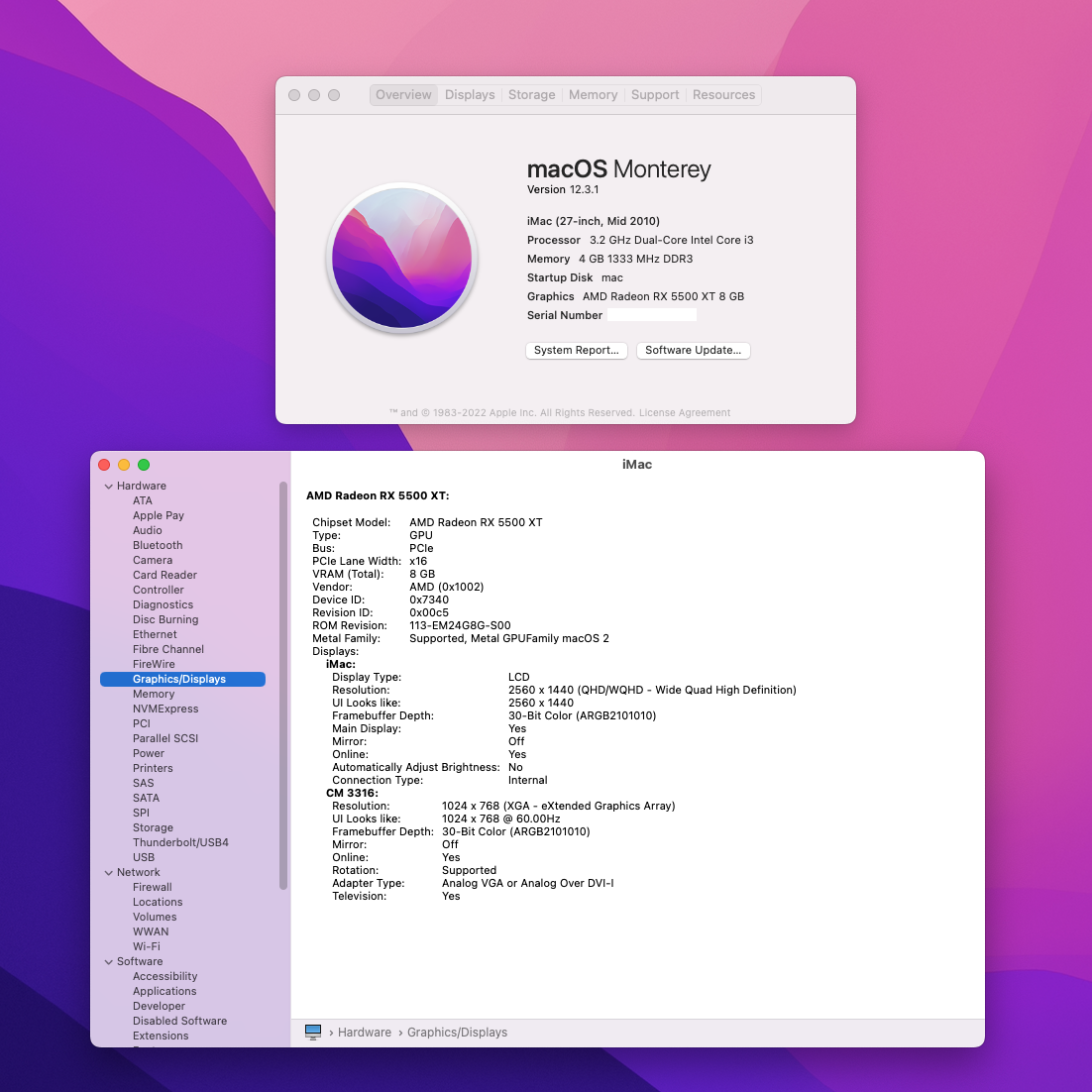
Task: Open the License Agreement link
Action: pyautogui.click(x=685, y=413)
